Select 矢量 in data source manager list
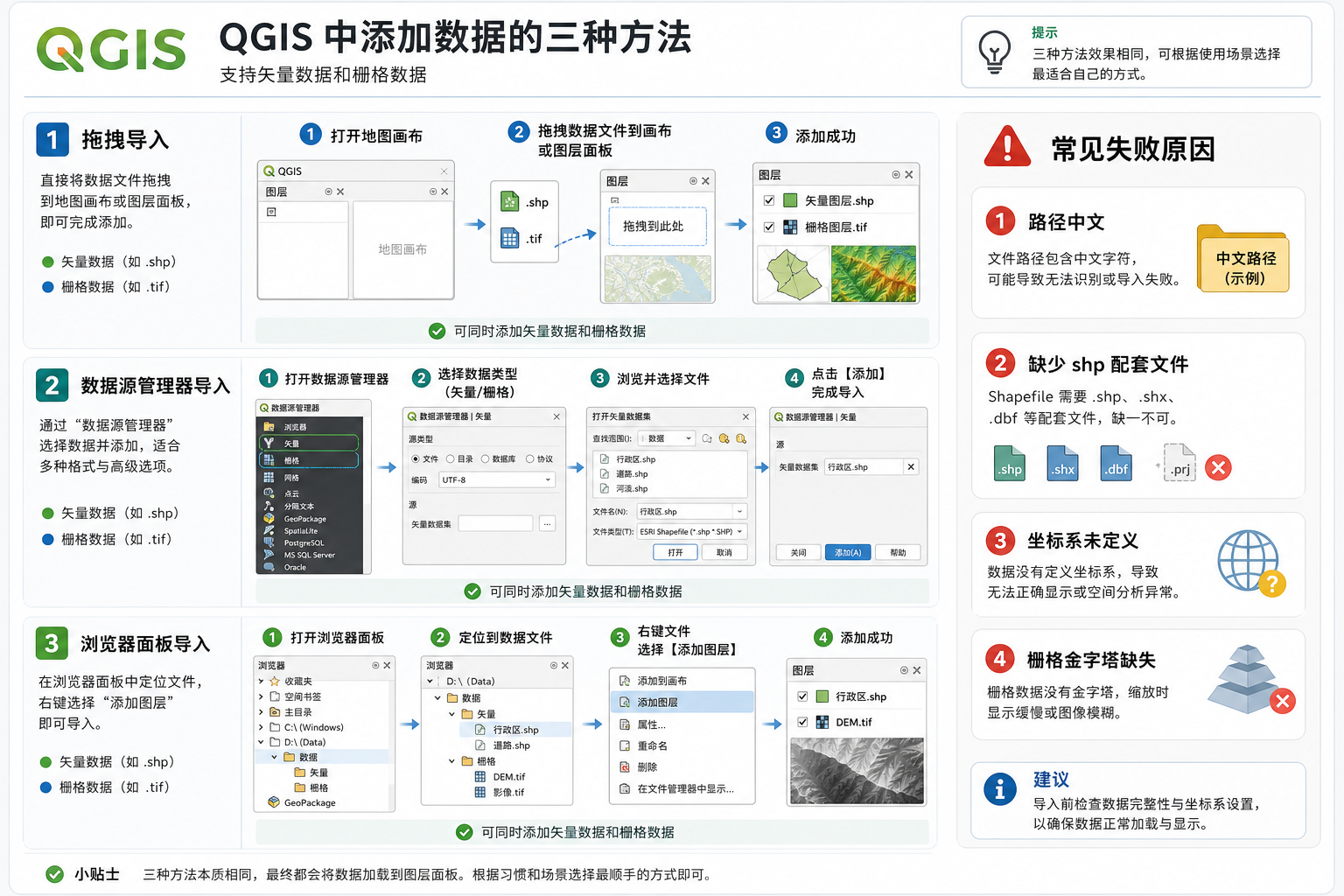This screenshot has height=896, width=1344. [x=308, y=444]
